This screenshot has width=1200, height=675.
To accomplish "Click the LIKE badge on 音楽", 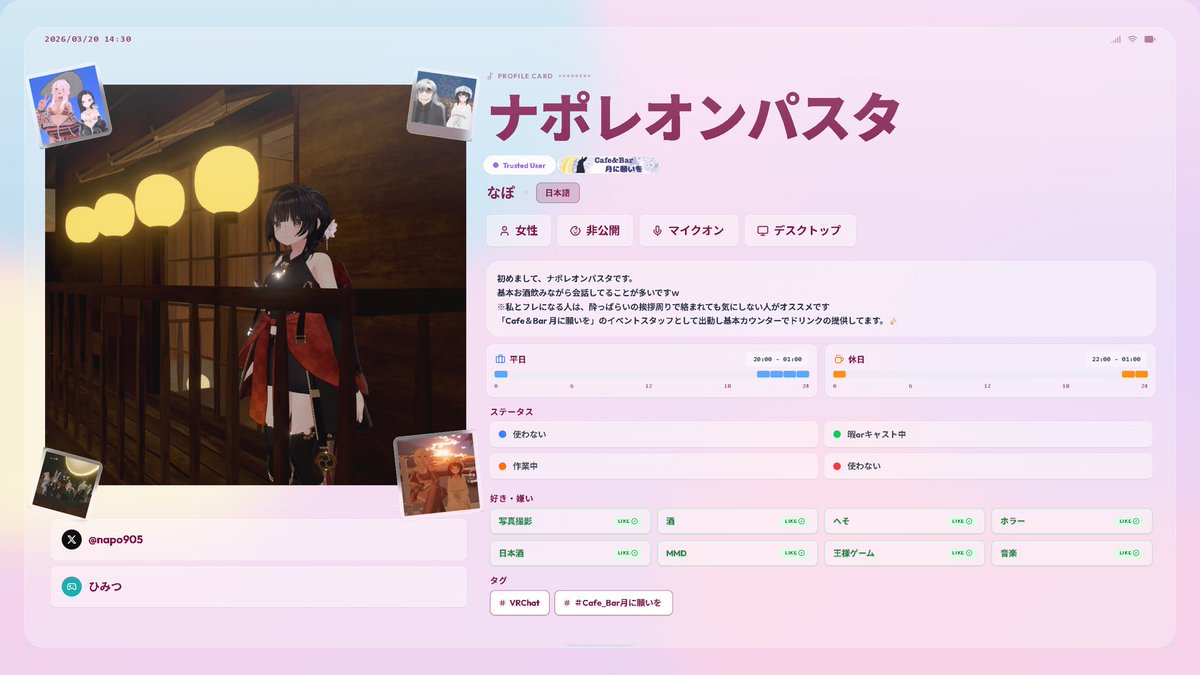I will (1128, 553).
